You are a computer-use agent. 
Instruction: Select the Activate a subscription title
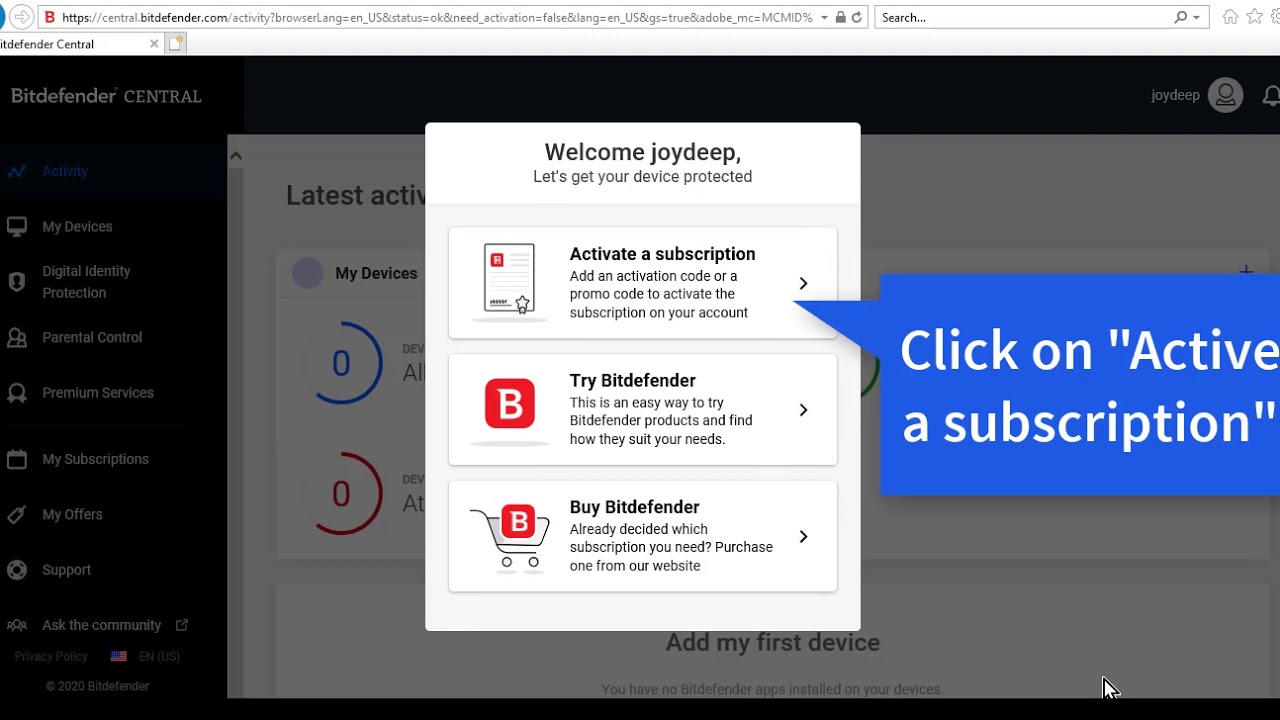[662, 254]
